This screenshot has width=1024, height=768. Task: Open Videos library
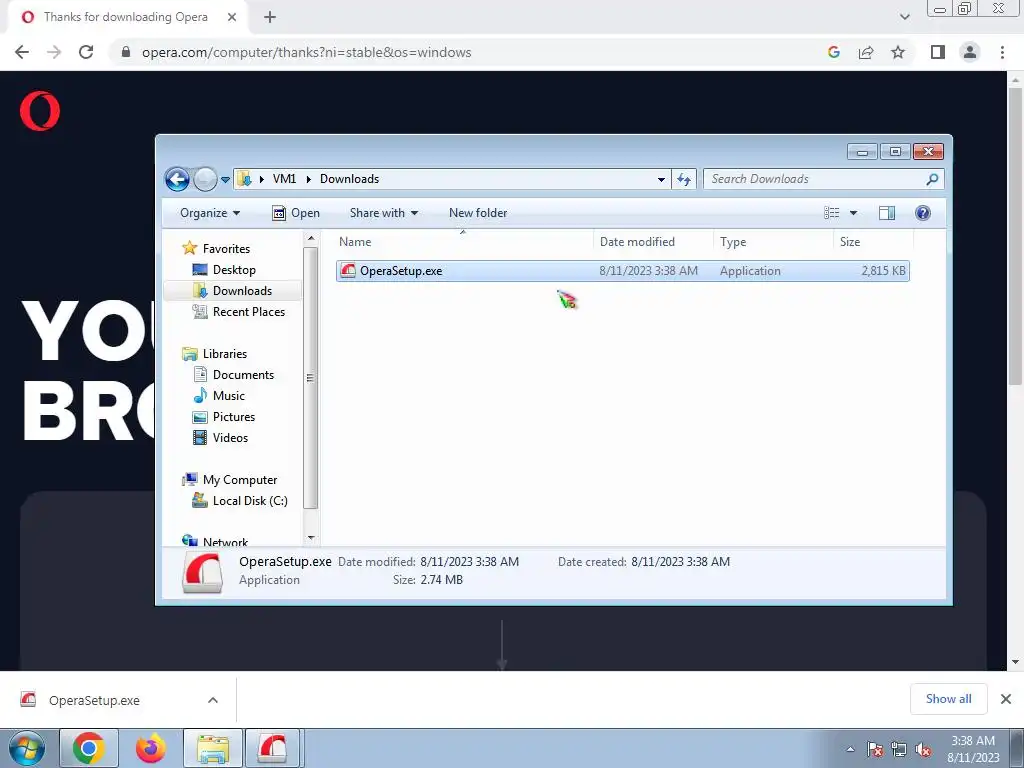(230, 438)
